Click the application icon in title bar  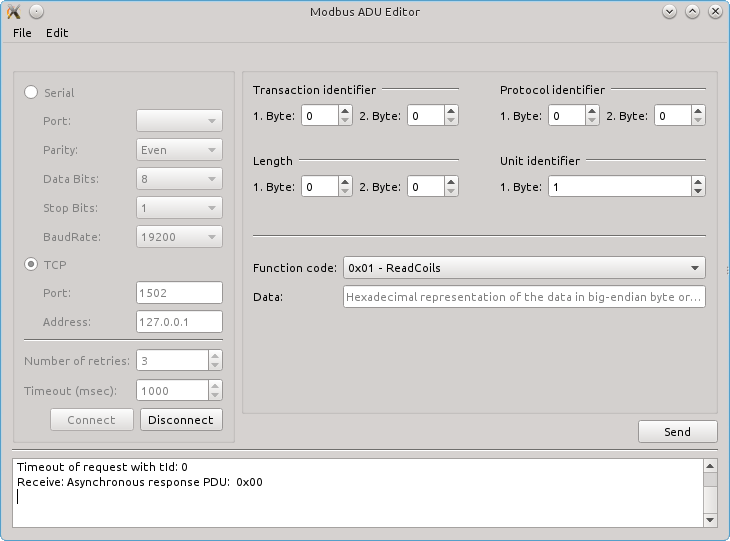click(x=13, y=12)
